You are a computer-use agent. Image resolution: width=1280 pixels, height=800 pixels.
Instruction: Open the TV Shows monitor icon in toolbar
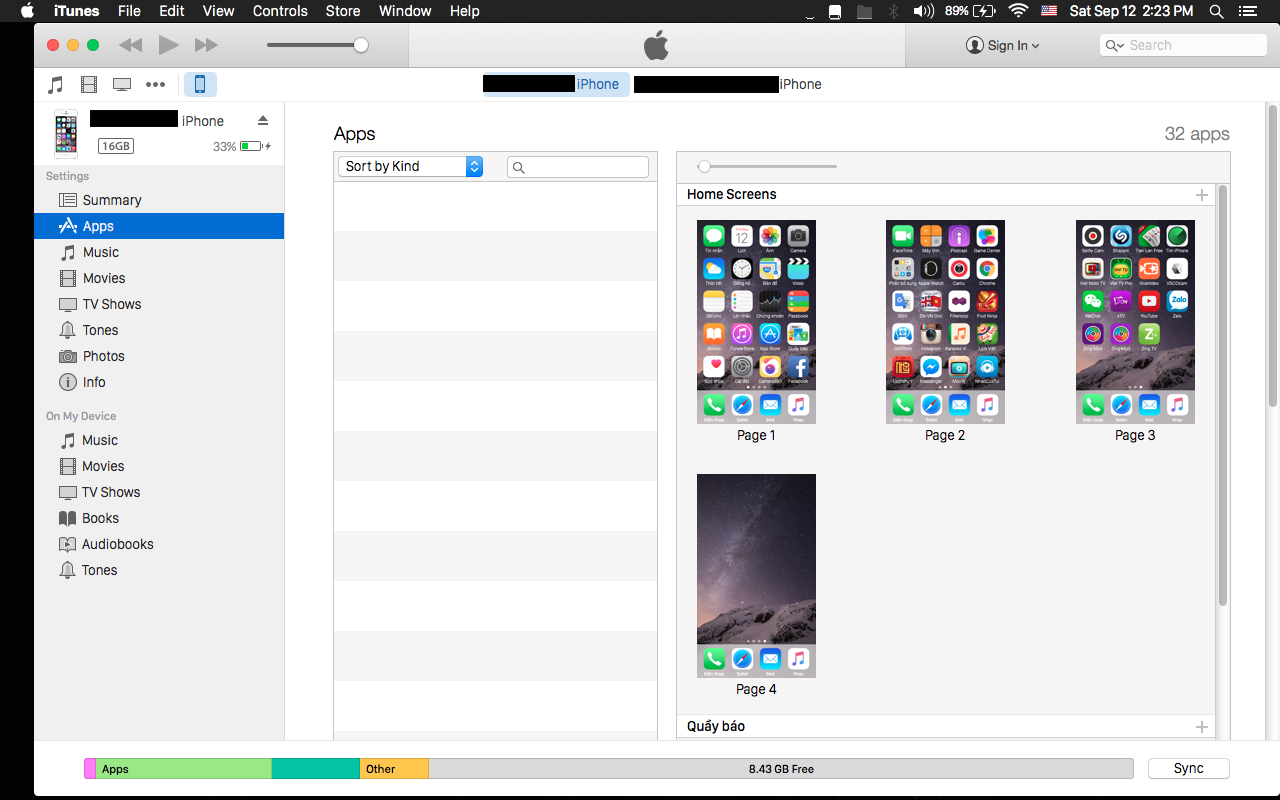coord(122,84)
